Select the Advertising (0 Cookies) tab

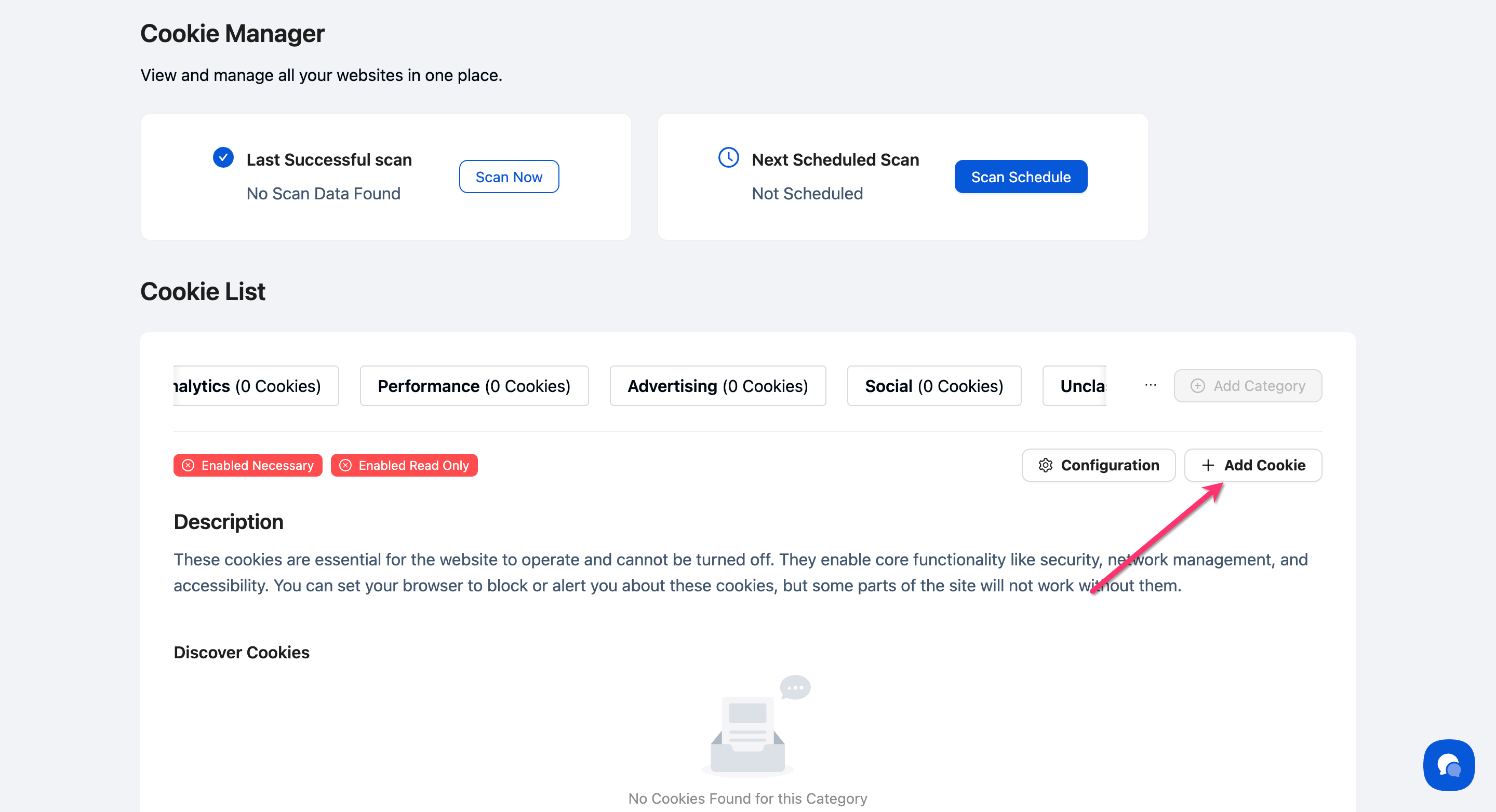tap(717, 385)
